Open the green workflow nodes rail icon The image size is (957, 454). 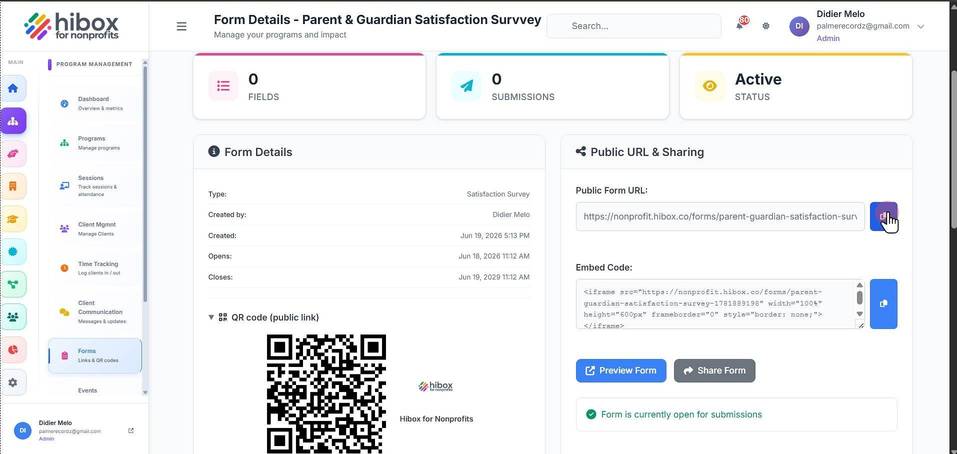[x=13, y=284]
